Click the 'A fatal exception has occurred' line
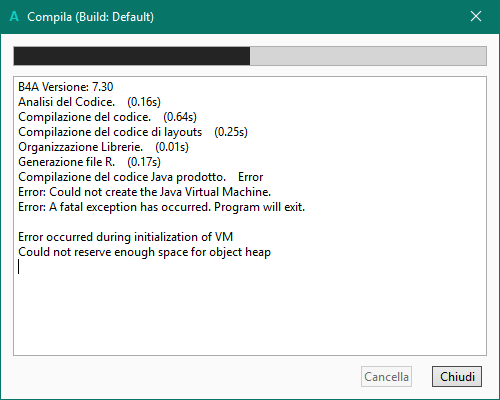 pos(161,207)
